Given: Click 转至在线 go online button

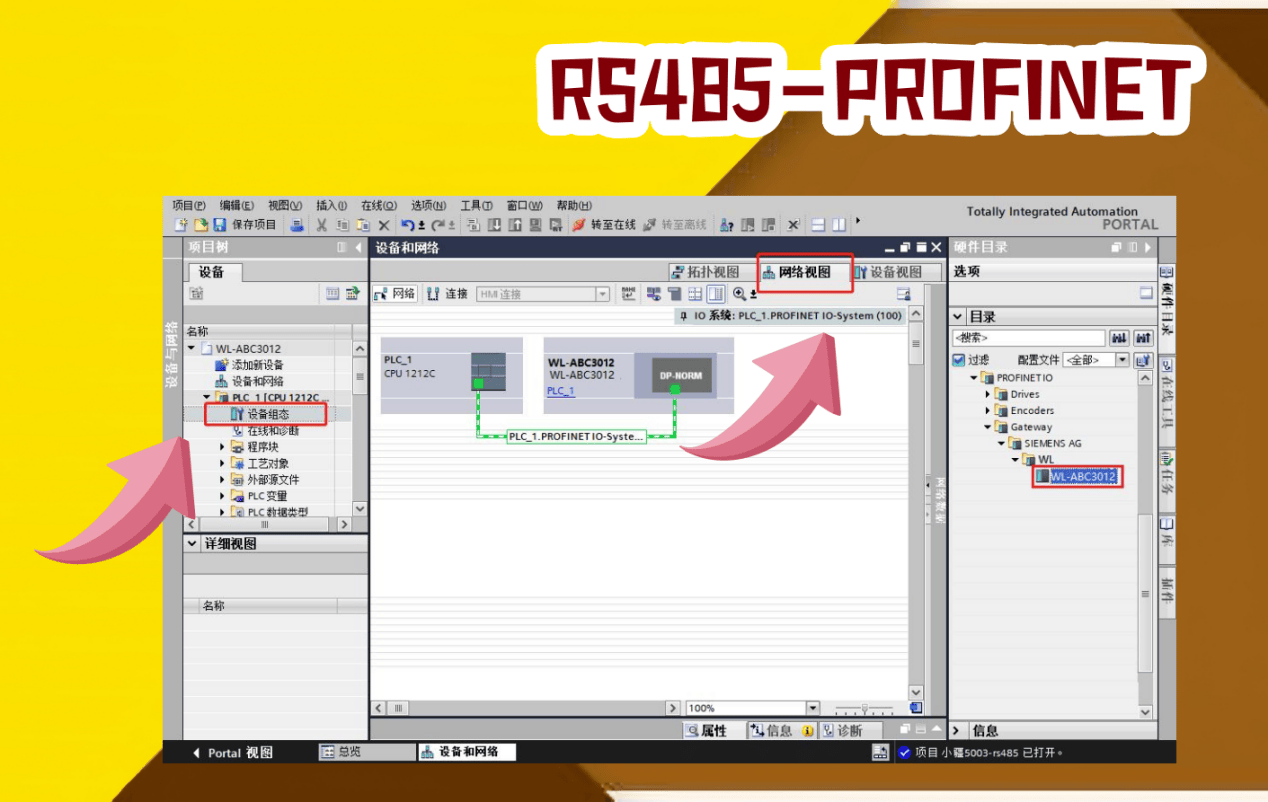Looking at the screenshot, I should [x=605, y=225].
